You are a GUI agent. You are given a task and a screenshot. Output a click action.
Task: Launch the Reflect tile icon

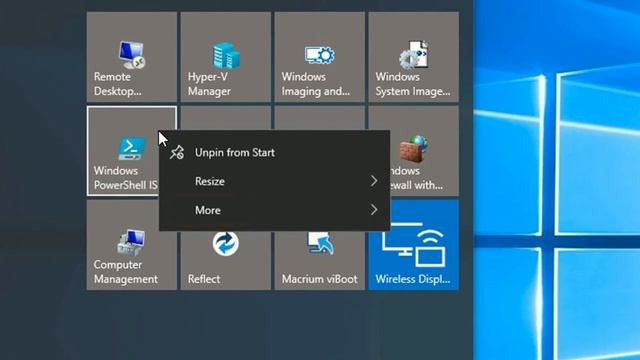(226, 243)
